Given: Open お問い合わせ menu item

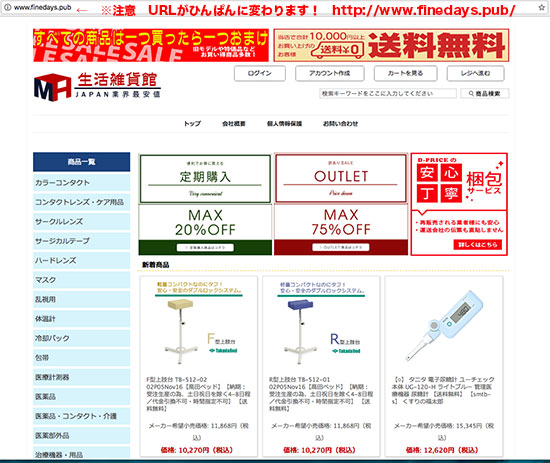Looking at the screenshot, I should (340, 123).
